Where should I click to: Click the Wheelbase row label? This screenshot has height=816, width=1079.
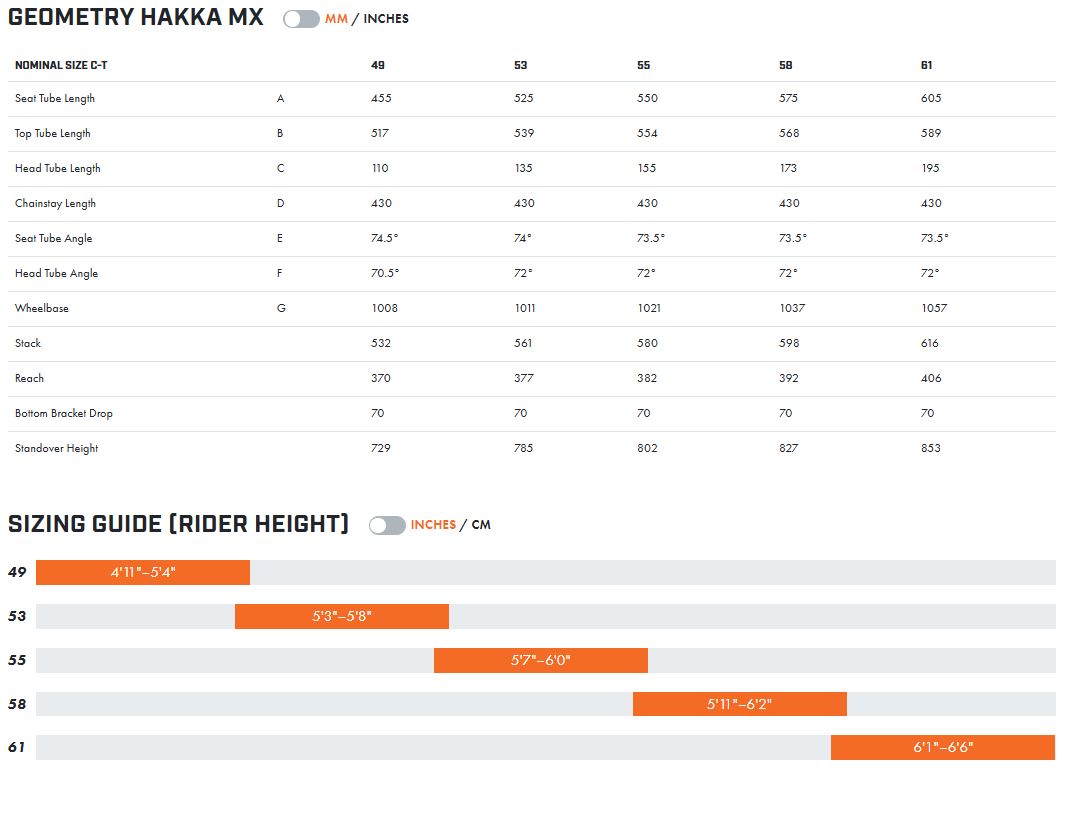[x=42, y=309]
